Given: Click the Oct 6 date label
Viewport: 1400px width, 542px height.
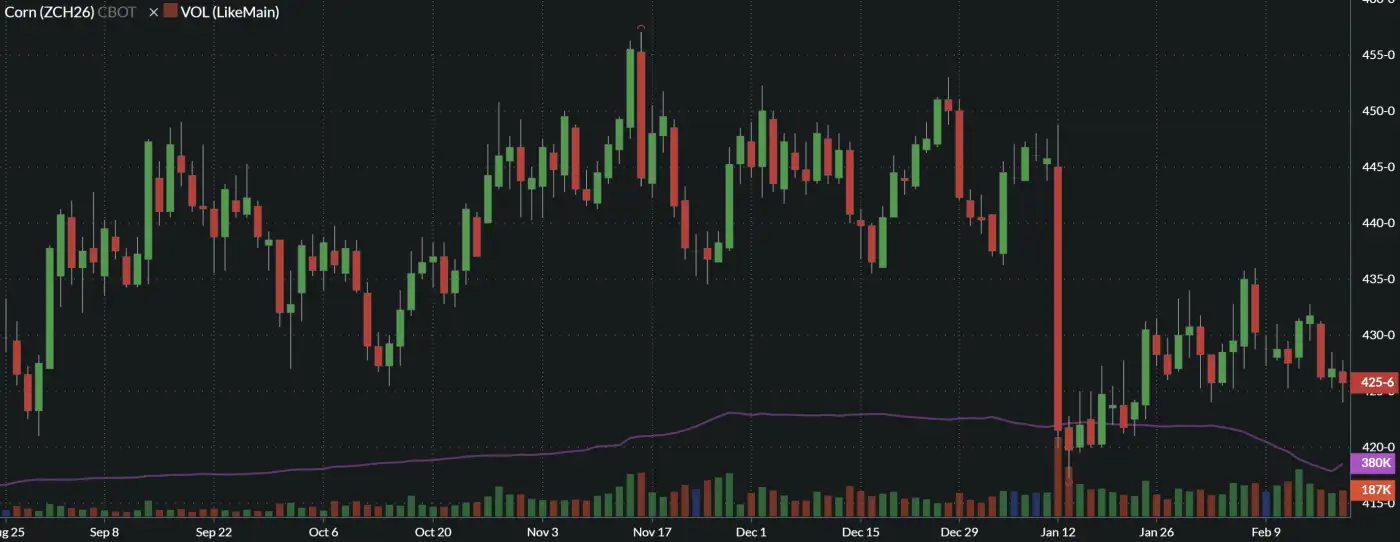Looking at the screenshot, I should [324, 532].
